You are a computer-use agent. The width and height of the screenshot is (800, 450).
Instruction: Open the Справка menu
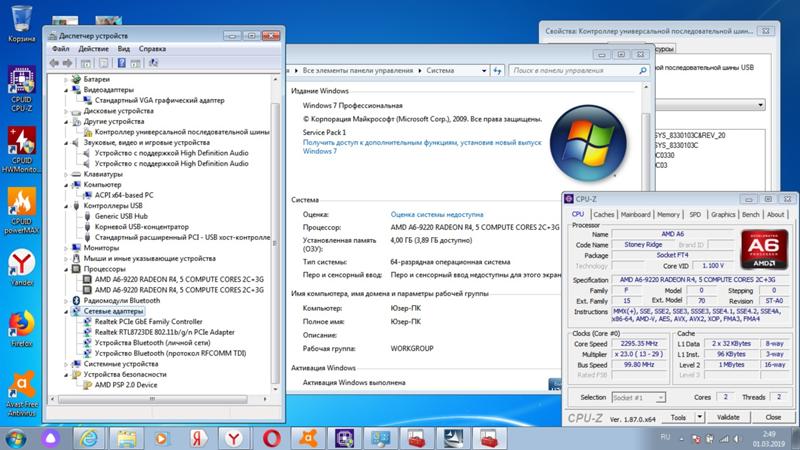click(x=152, y=48)
